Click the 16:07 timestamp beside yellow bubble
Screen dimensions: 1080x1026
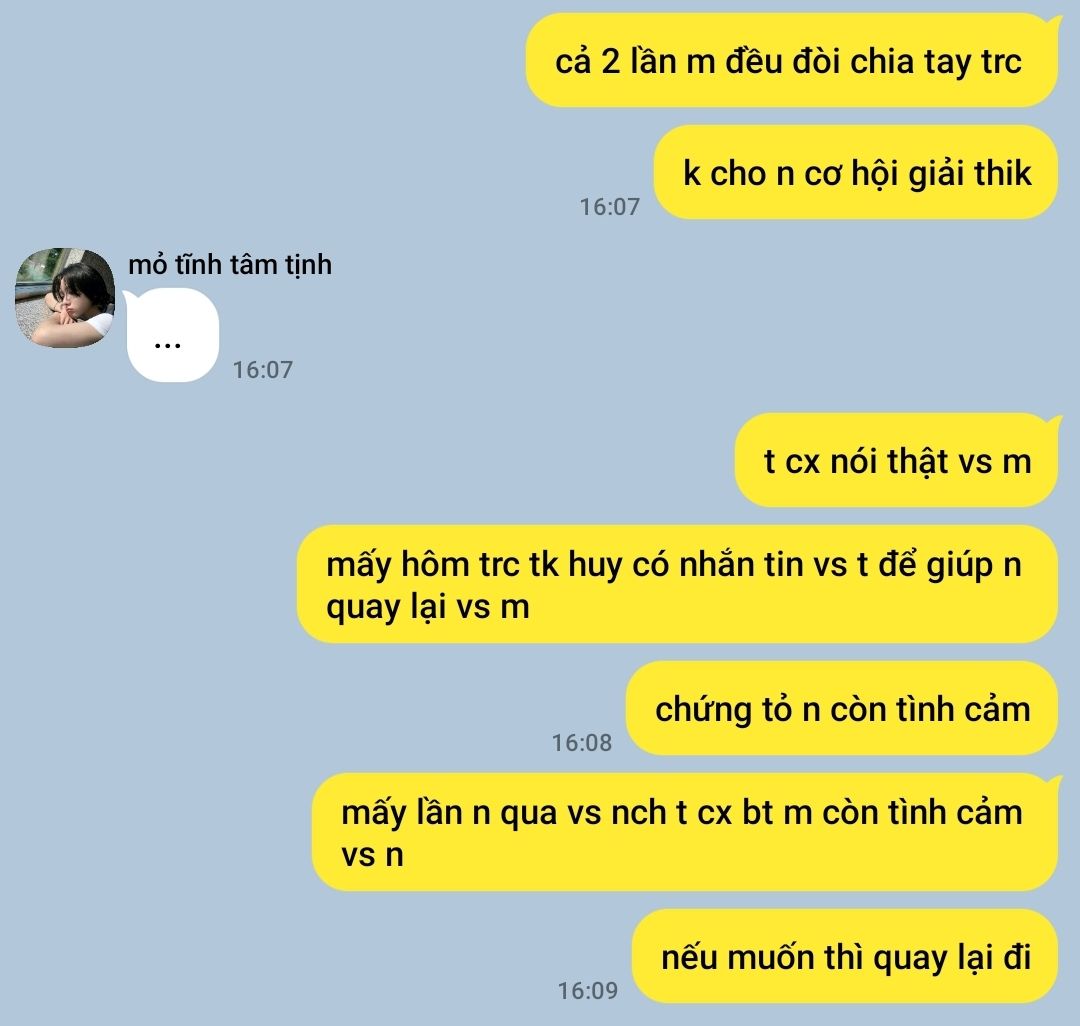pos(610,207)
